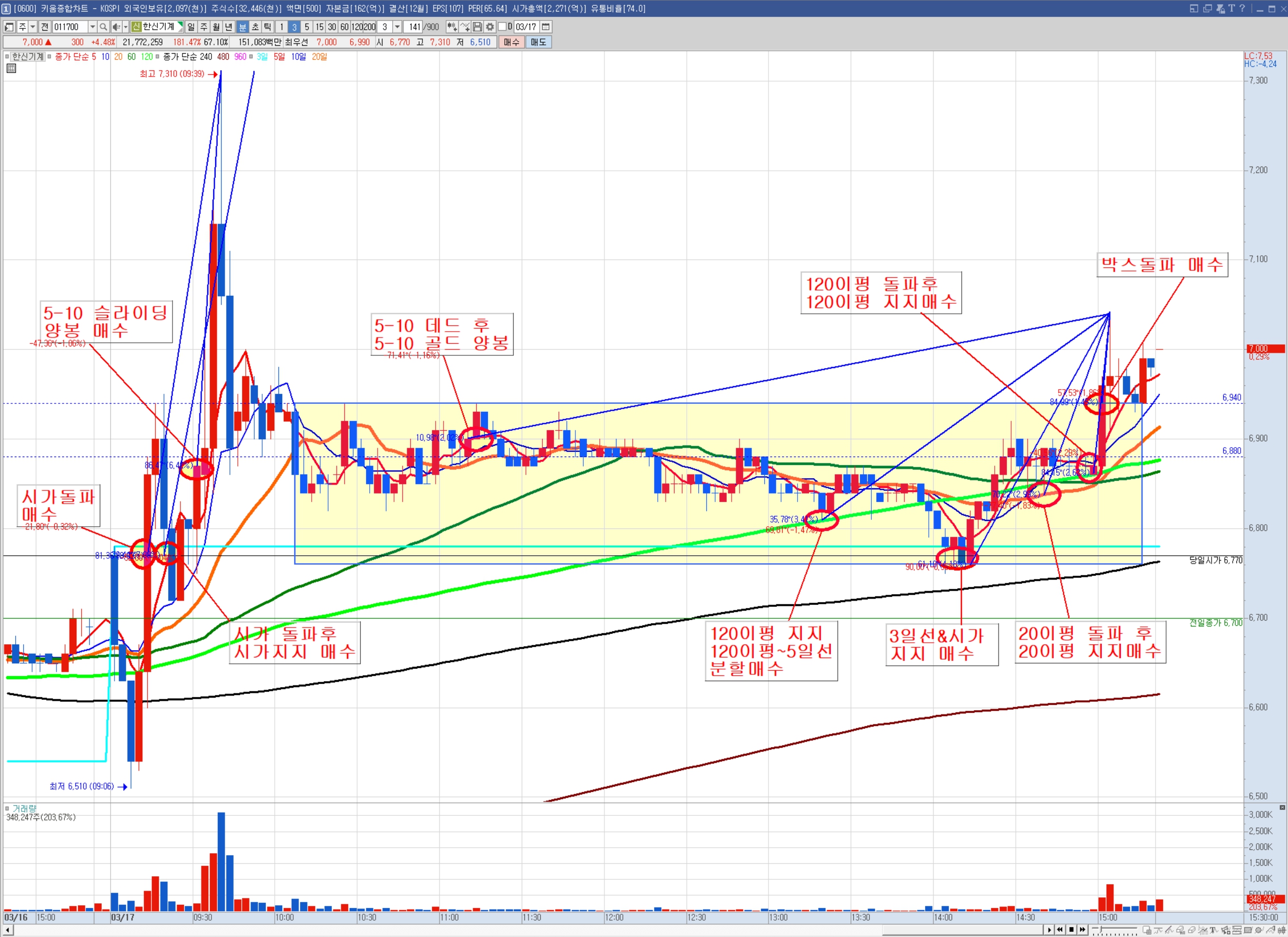Open the data table icon under legend
The width and height of the screenshot is (1288, 937).
(11, 68)
